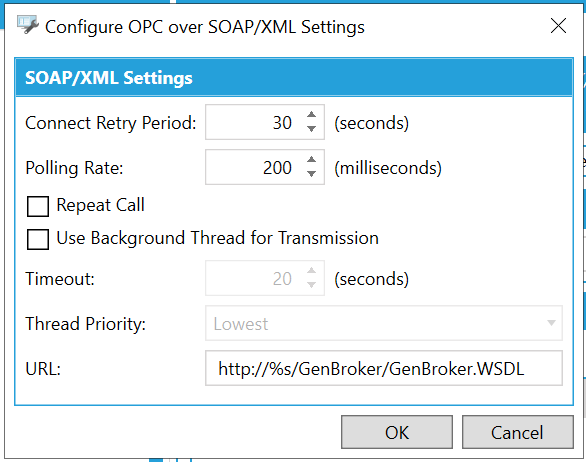Click the Timeout up arrow spinner

pyautogui.click(x=311, y=271)
